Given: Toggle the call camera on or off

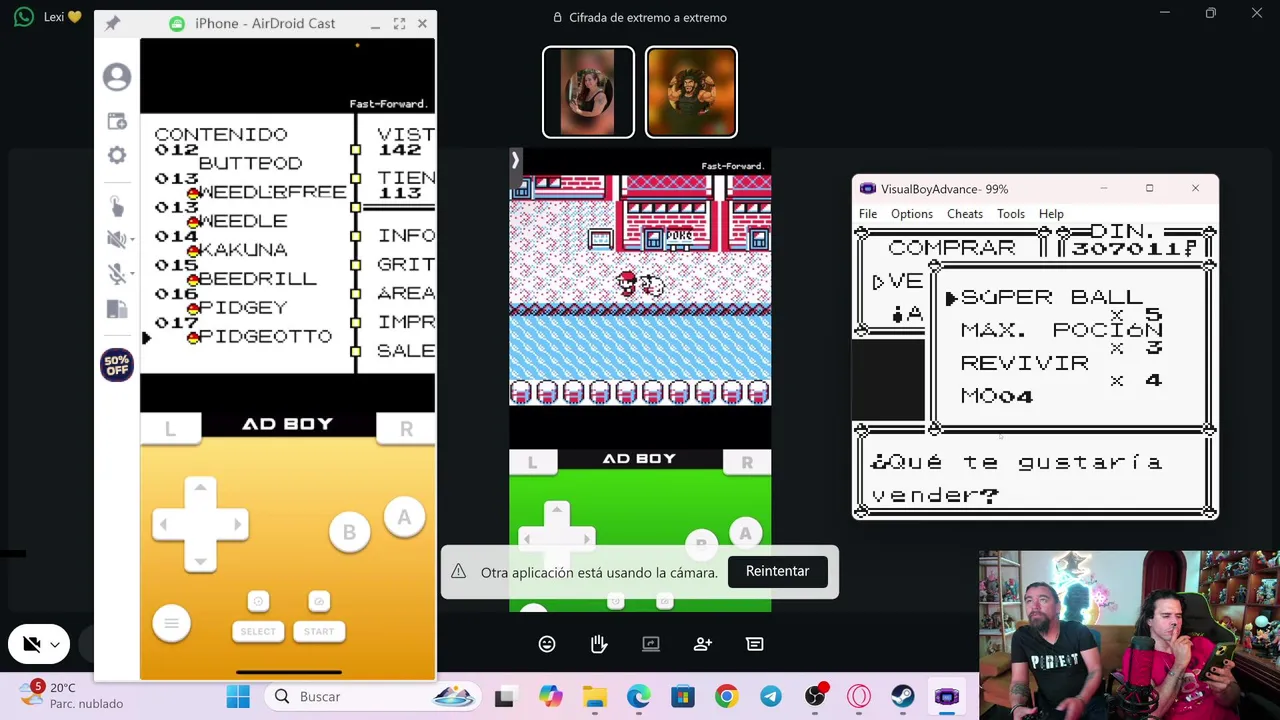Looking at the screenshot, I should click(x=31, y=645).
